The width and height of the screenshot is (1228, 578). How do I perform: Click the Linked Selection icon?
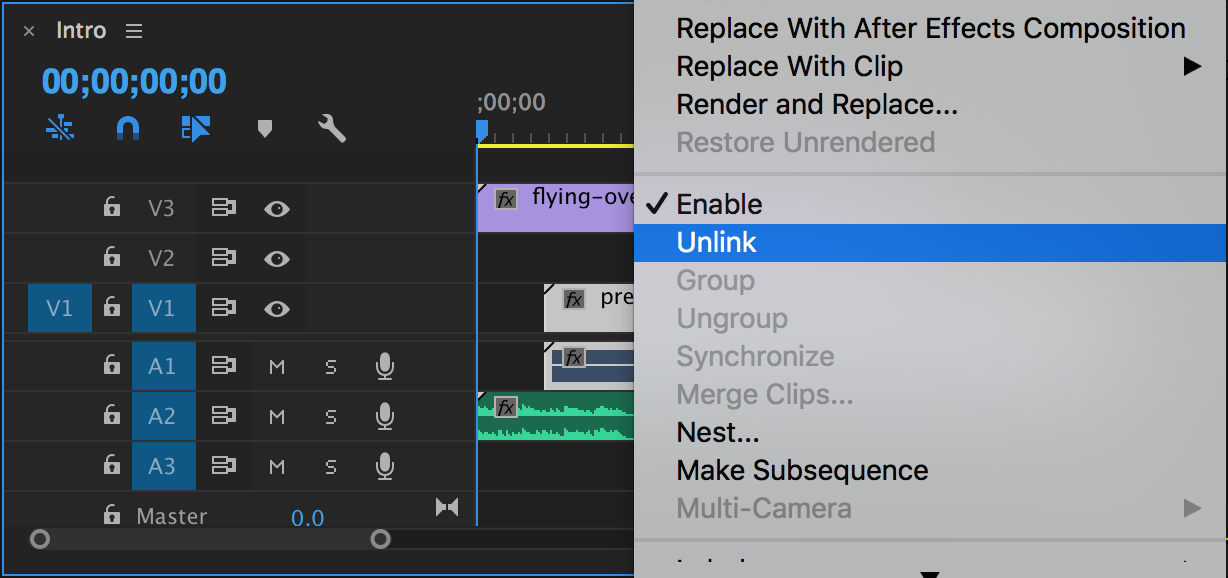[196, 128]
